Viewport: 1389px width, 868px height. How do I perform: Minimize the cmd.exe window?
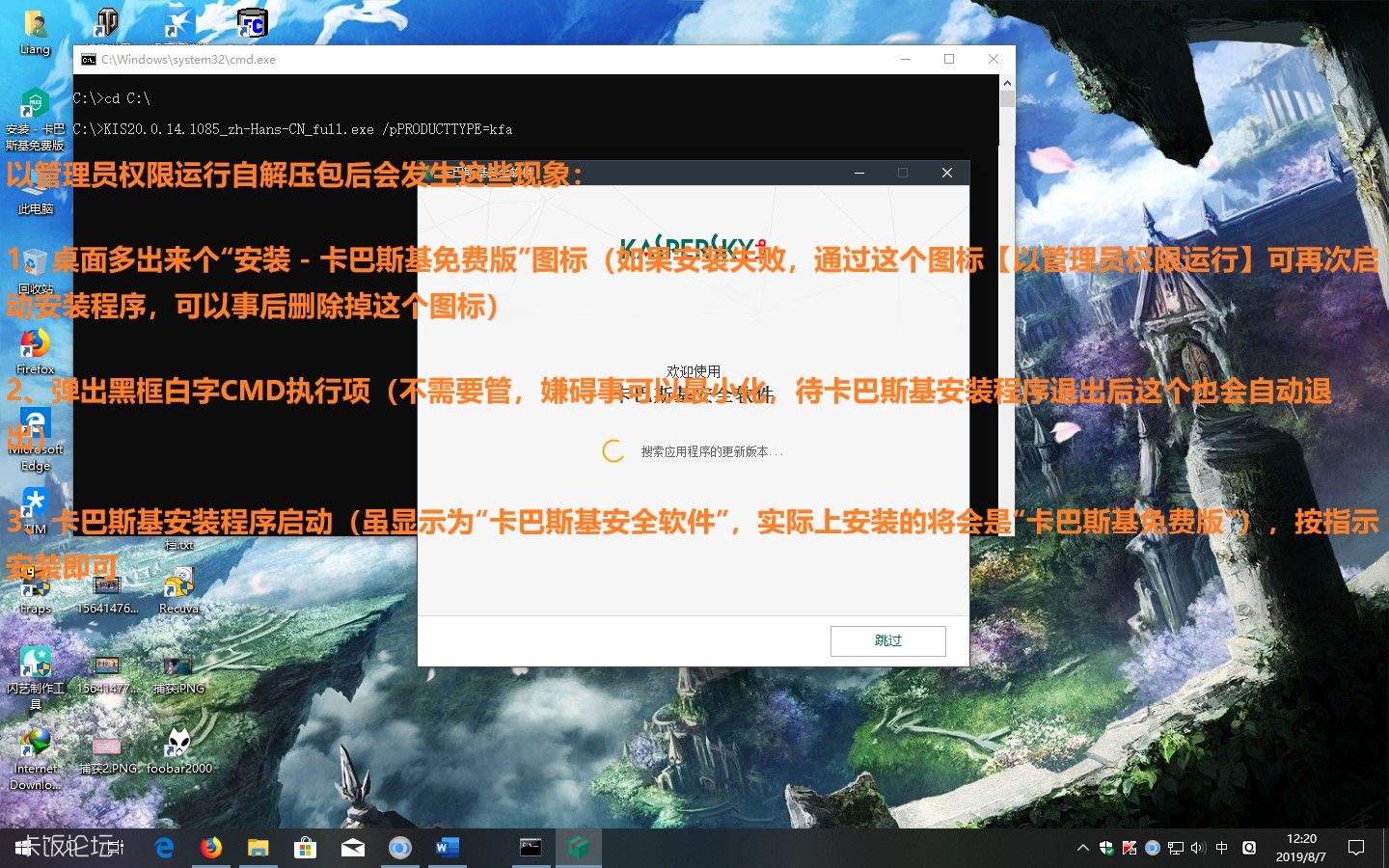906,59
